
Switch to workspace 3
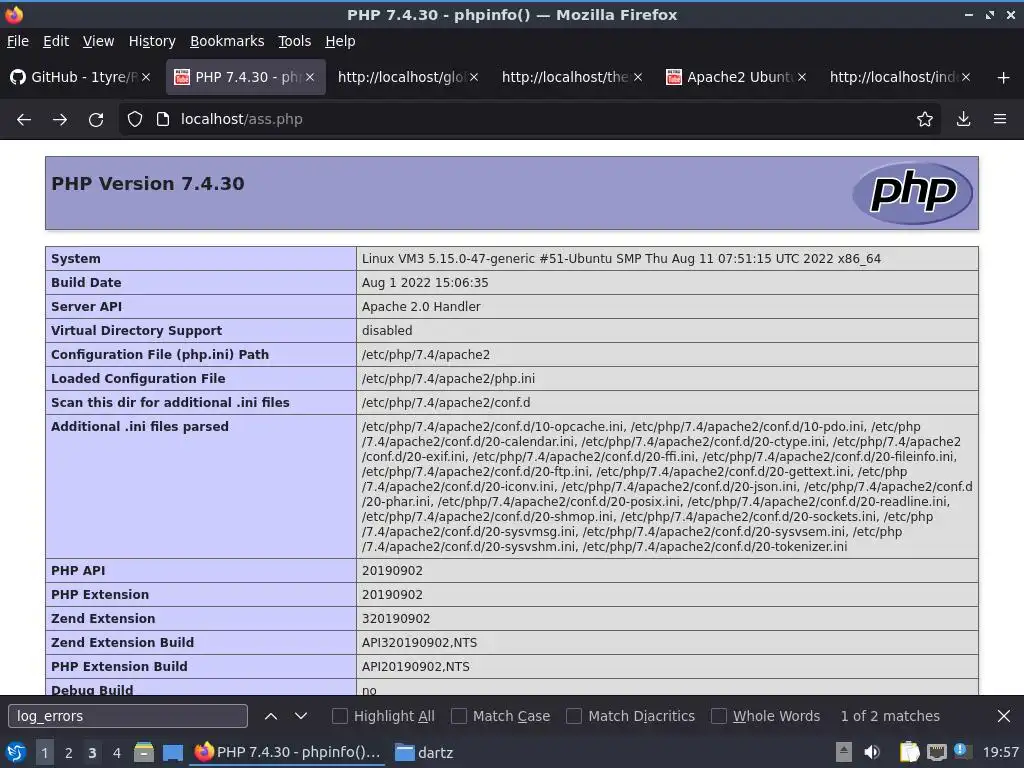tap(92, 753)
